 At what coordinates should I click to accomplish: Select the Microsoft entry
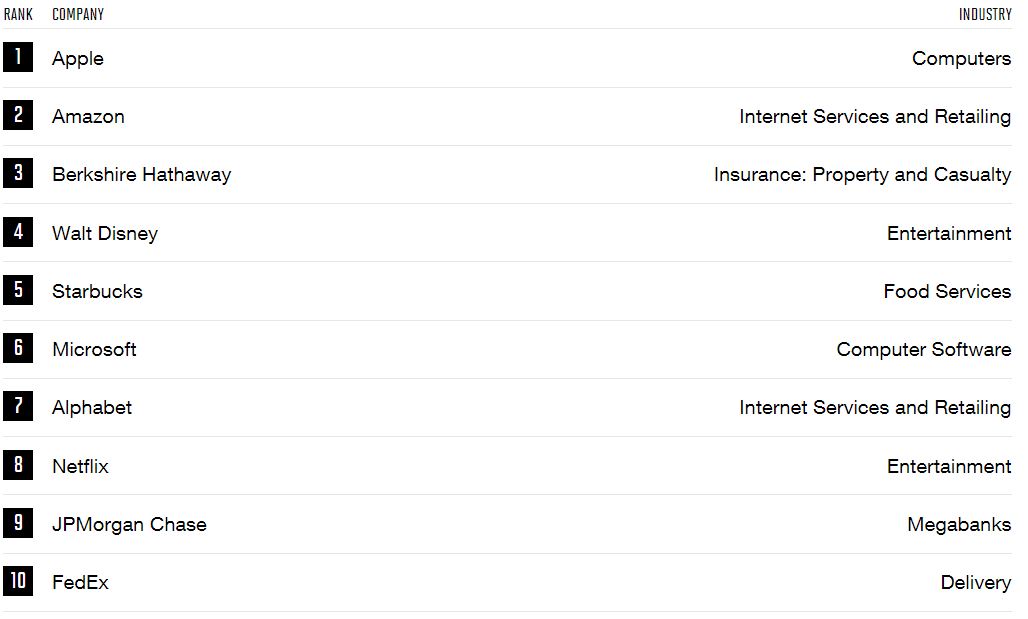click(x=94, y=349)
